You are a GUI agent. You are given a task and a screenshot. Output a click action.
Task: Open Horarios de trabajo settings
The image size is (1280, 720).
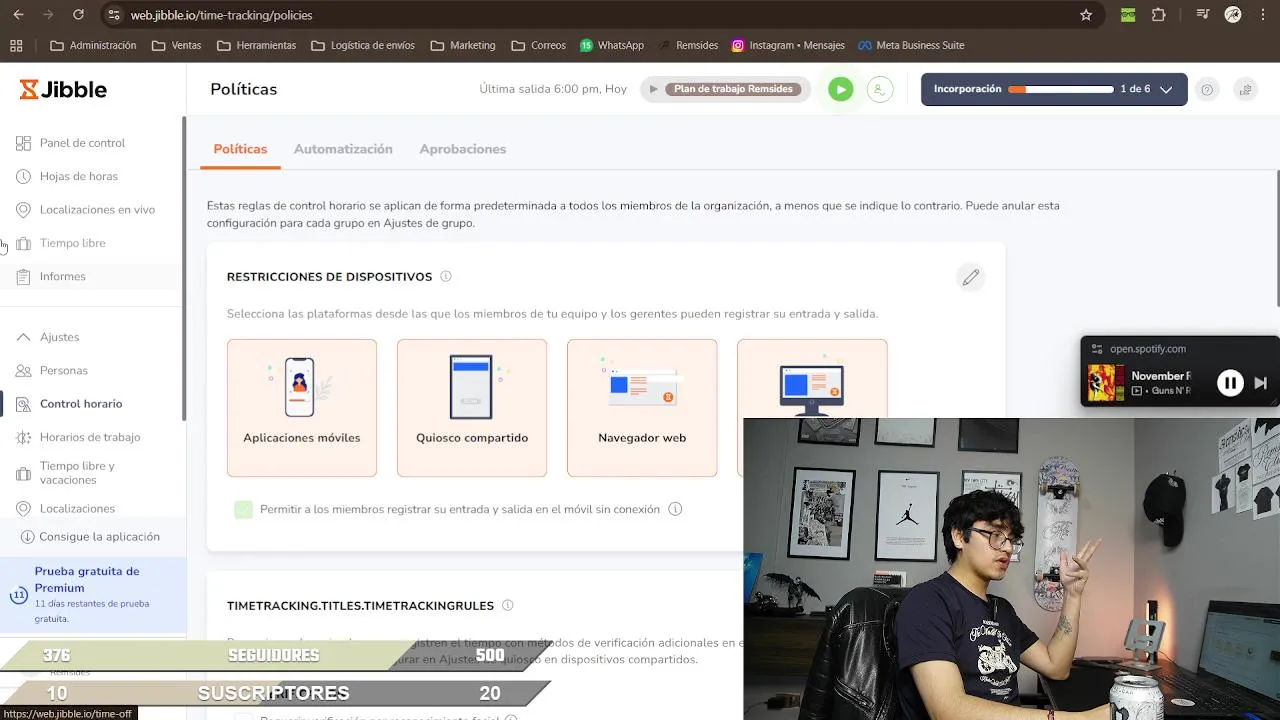[90, 437]
